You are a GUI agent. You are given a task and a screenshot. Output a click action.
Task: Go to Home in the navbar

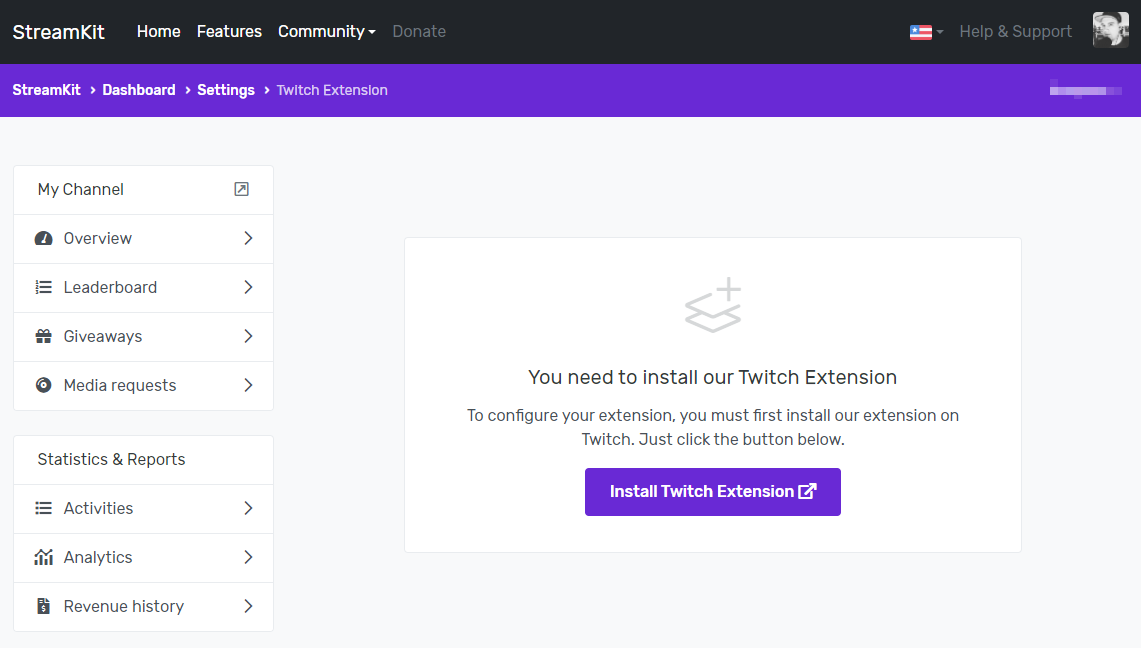pos(159,31)
